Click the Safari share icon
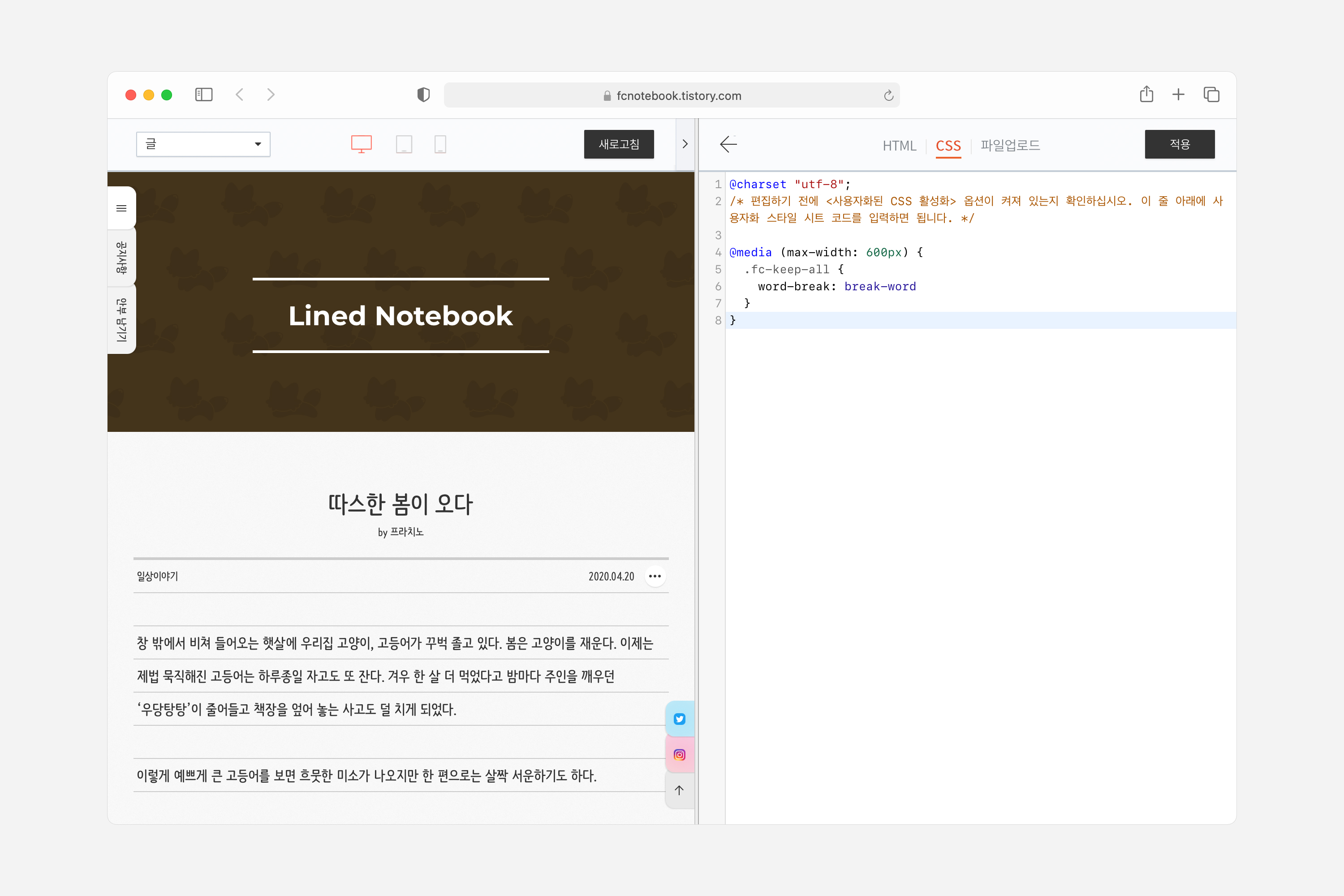Viewport: 1344px width, 896px height. pyautogui.click(x=1146, y=94)
